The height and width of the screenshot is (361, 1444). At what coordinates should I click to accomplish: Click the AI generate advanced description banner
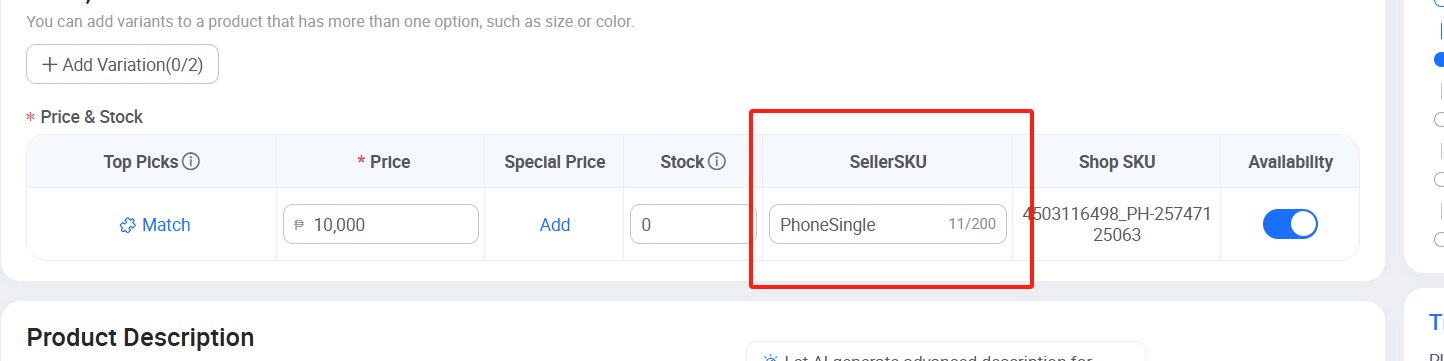946,352
